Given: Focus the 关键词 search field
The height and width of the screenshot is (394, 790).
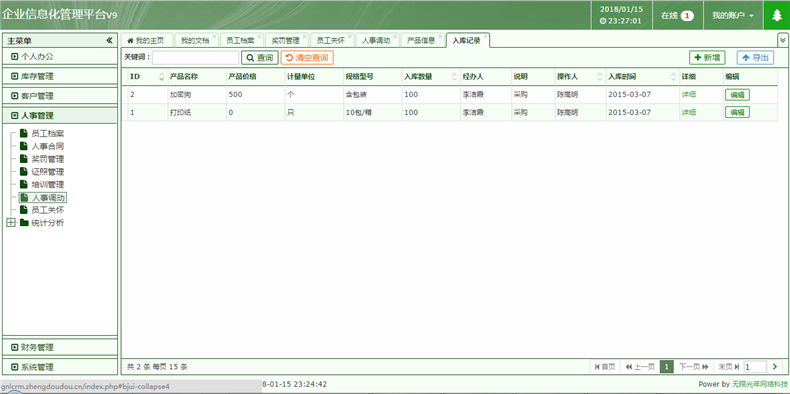Looking at the screenshot, I should 195,58.
